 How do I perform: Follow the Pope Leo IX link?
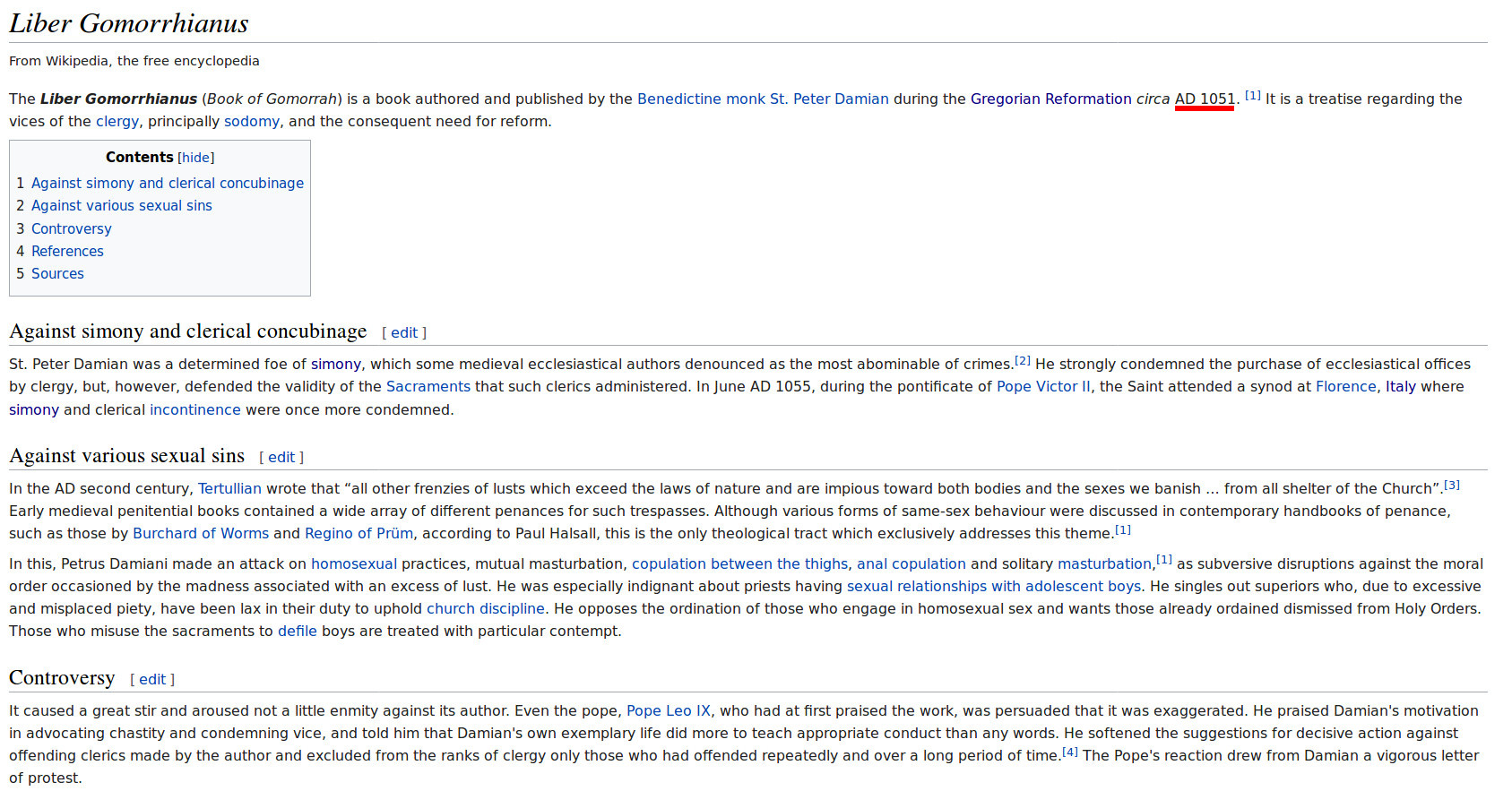668,710
